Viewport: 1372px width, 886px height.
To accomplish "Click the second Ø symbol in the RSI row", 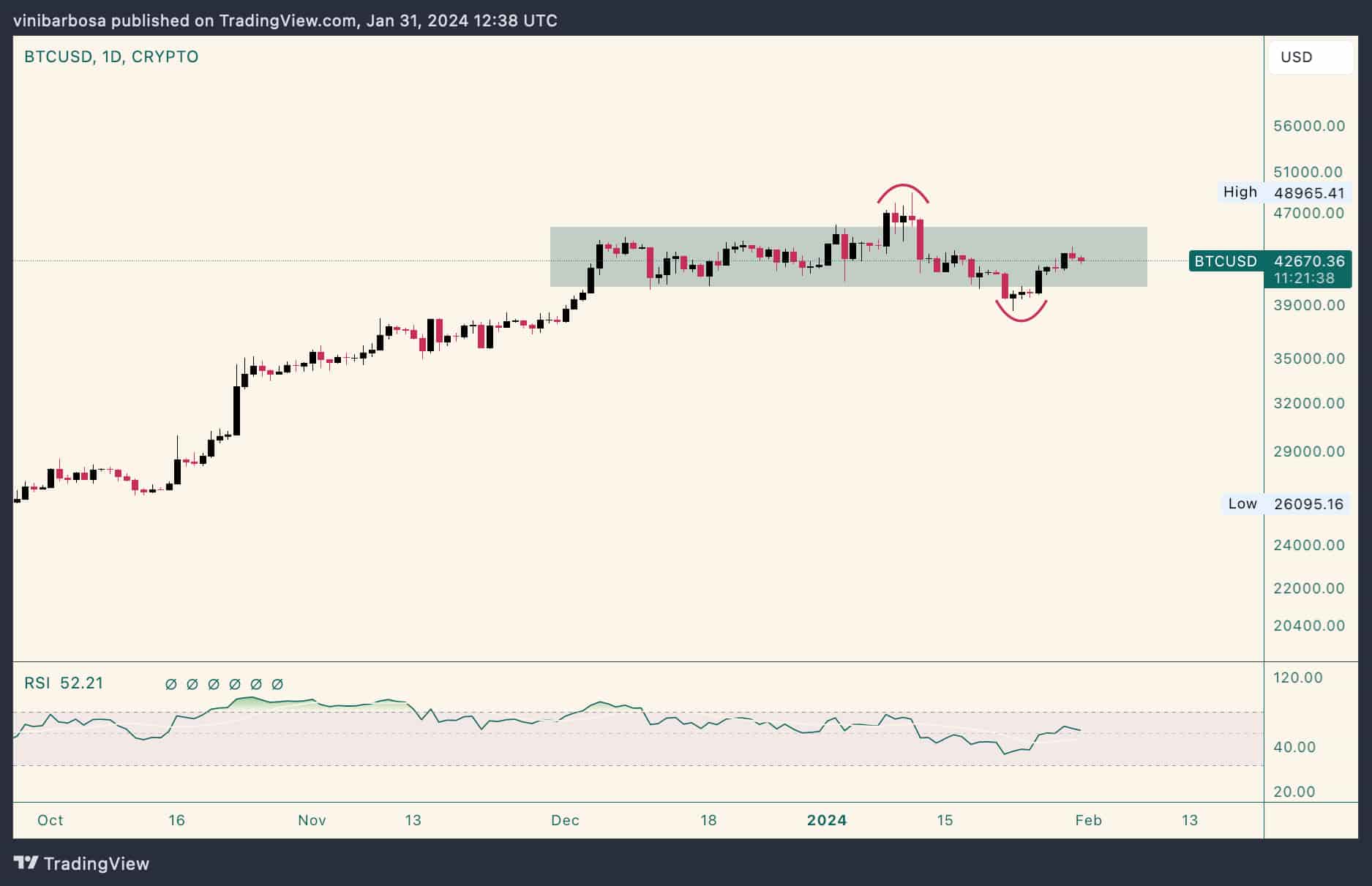I will point(192,684).
